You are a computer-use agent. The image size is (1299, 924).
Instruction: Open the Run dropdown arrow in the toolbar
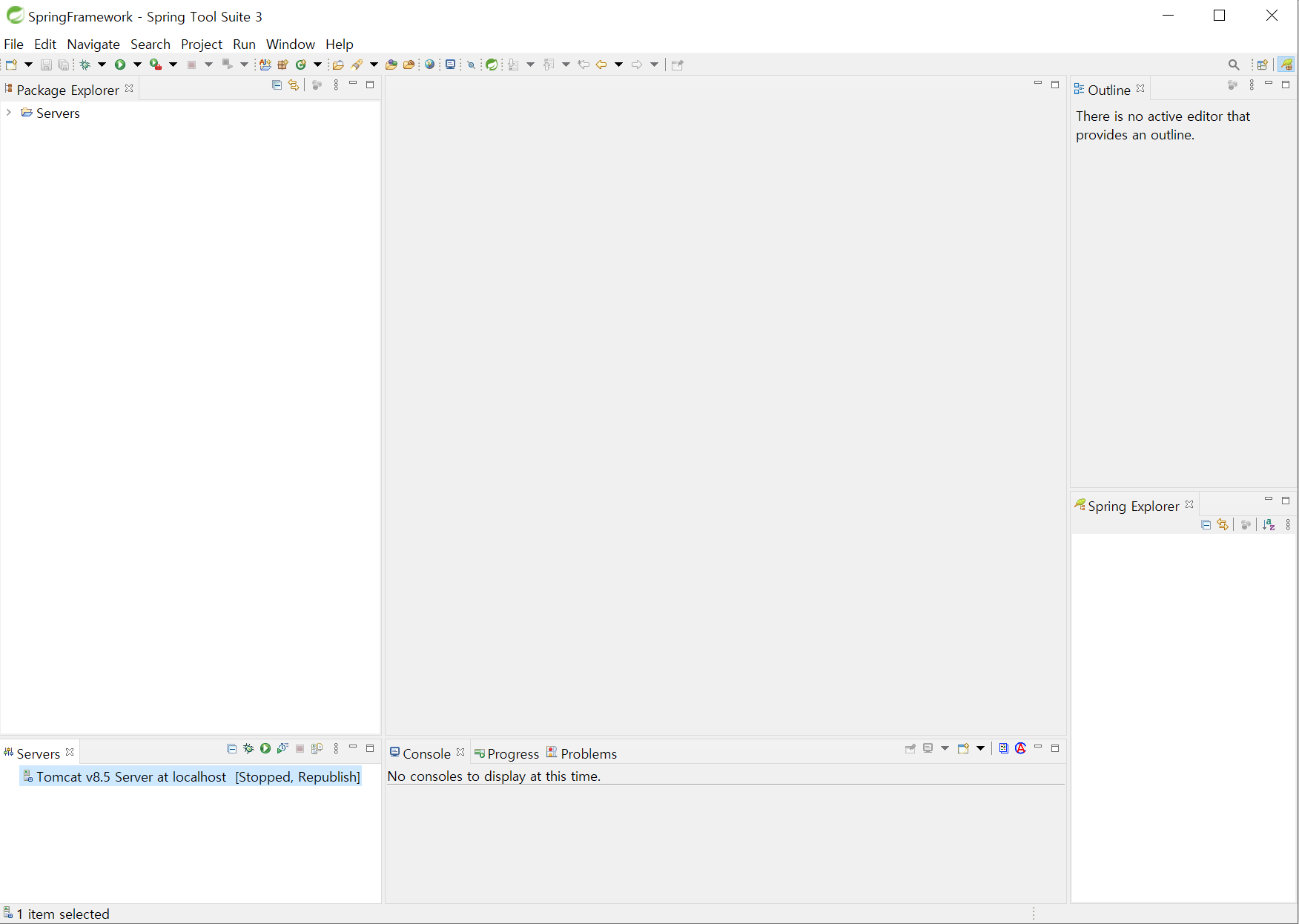pyautogui.click(x=137, y=65)
